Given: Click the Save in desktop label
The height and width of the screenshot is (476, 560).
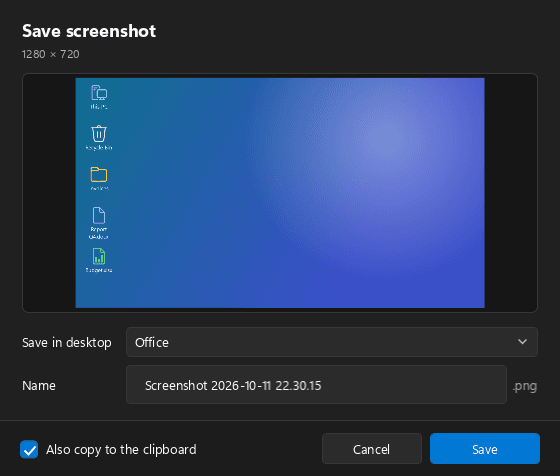Looking at the screenshot, I should [67, 342].
